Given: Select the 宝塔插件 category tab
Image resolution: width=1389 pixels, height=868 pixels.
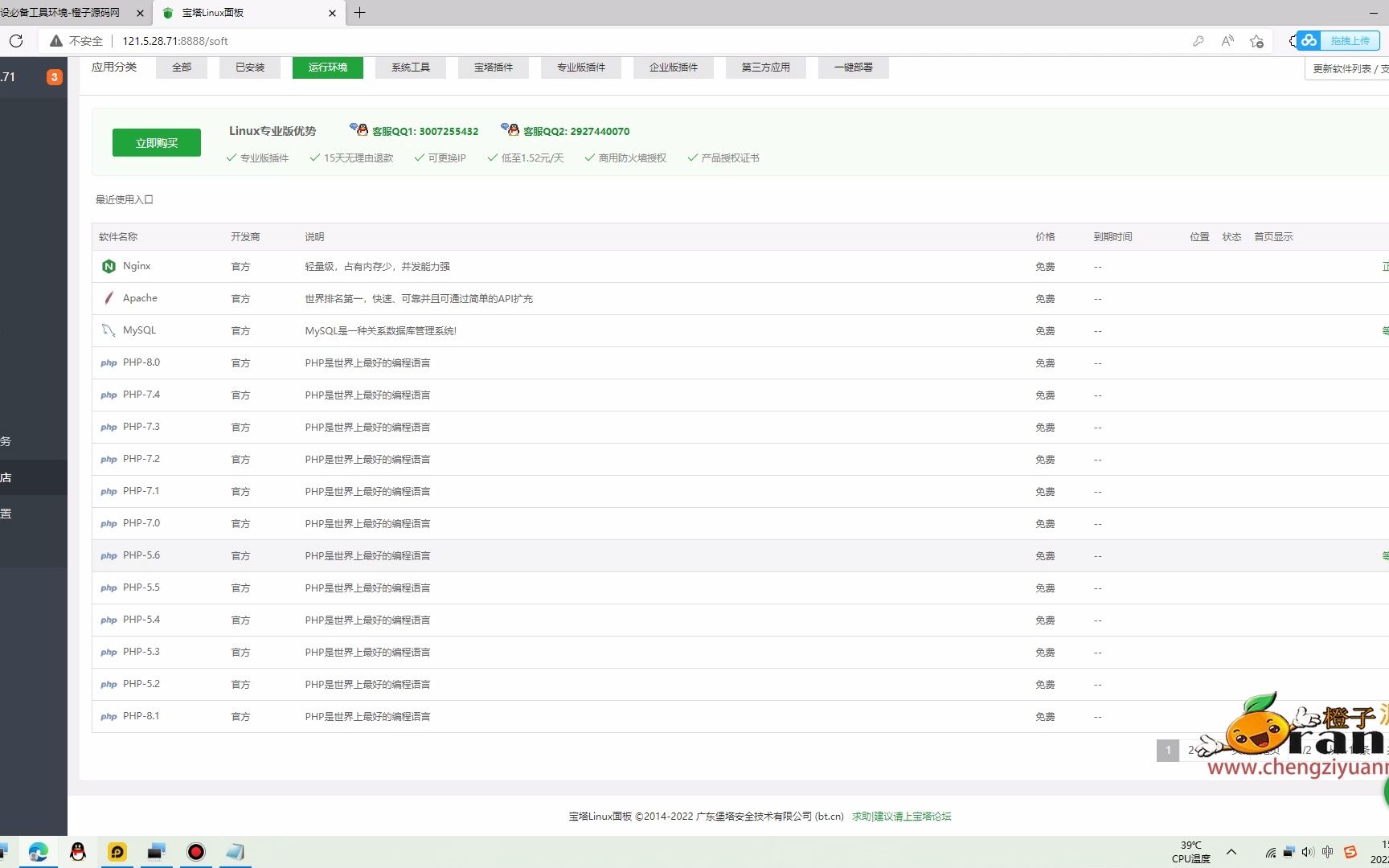Looking at the screenshot, I should coord(494,68).
